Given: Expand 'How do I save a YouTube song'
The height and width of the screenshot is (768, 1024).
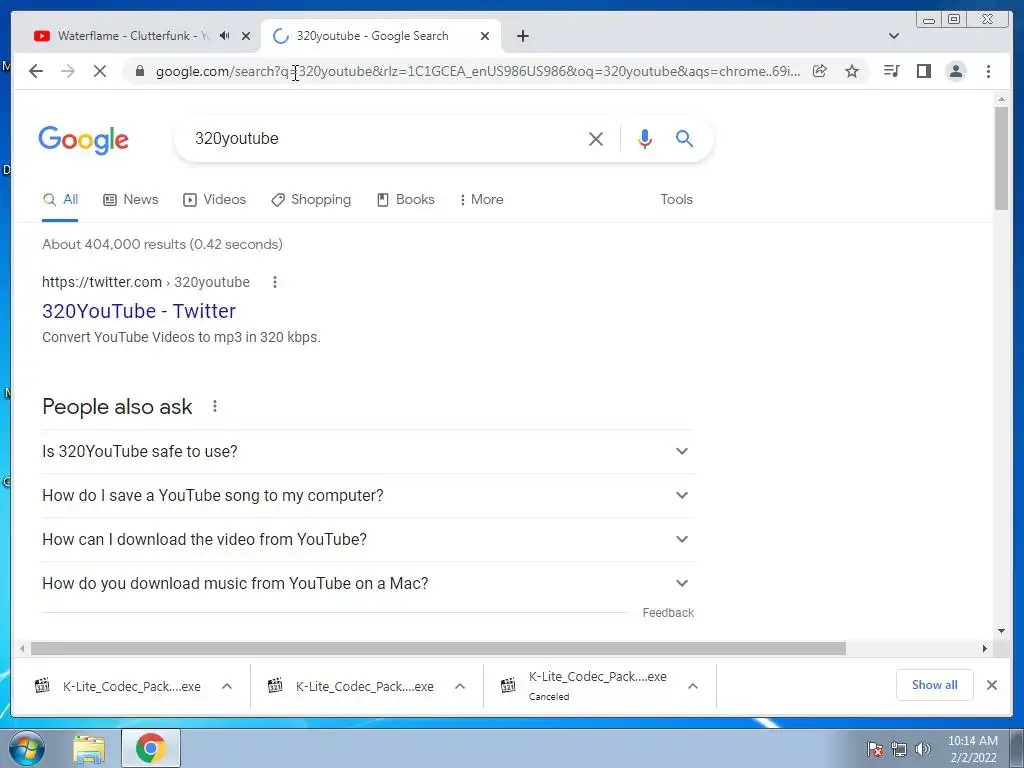Looking at the screenshot, I should [x=368, y=496].
